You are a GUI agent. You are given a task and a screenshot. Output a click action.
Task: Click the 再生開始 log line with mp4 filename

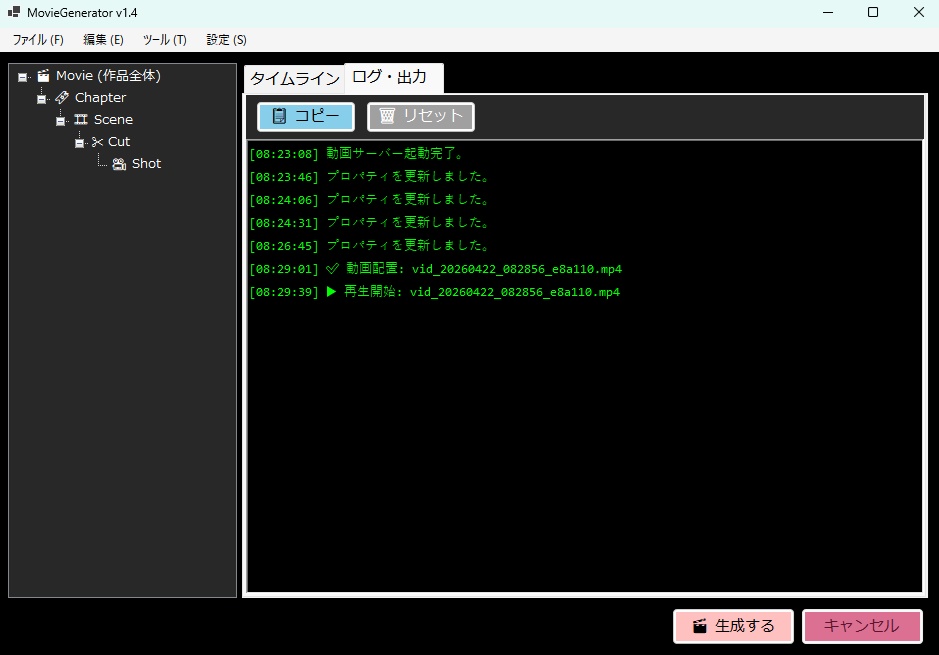(x=435, y=292)
